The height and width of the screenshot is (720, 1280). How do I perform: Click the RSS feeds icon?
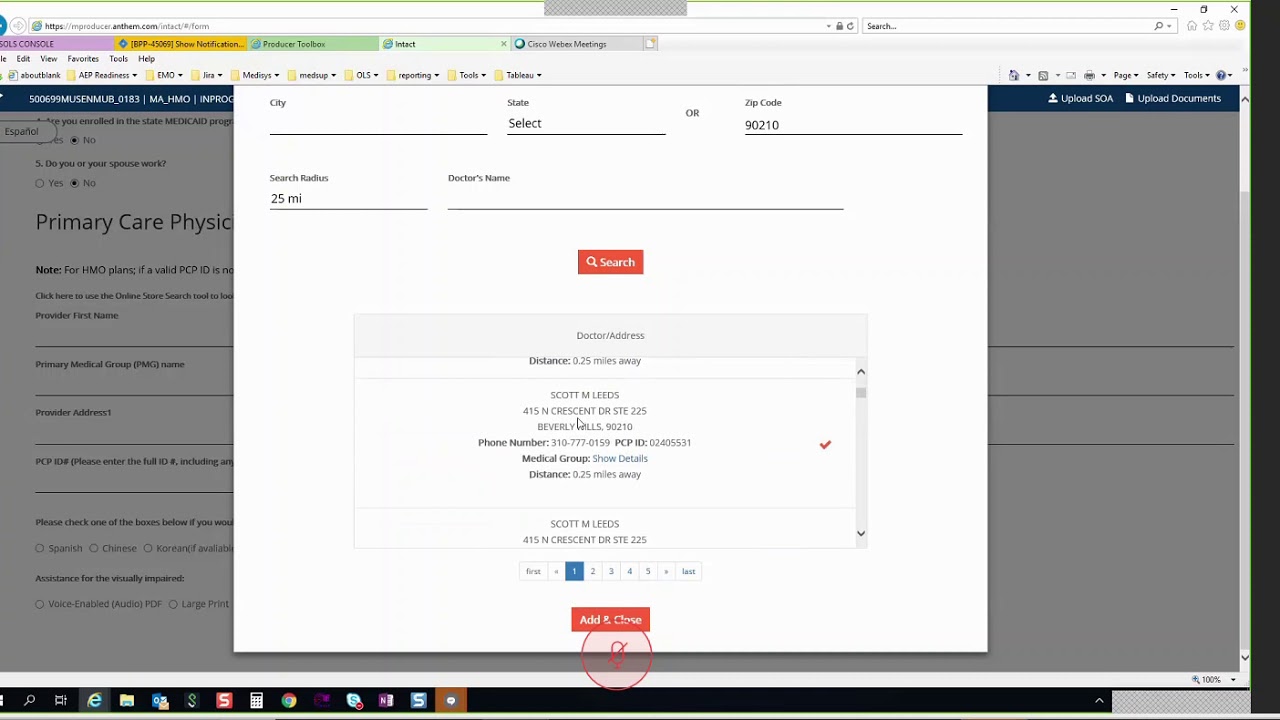pos(1043,75)
